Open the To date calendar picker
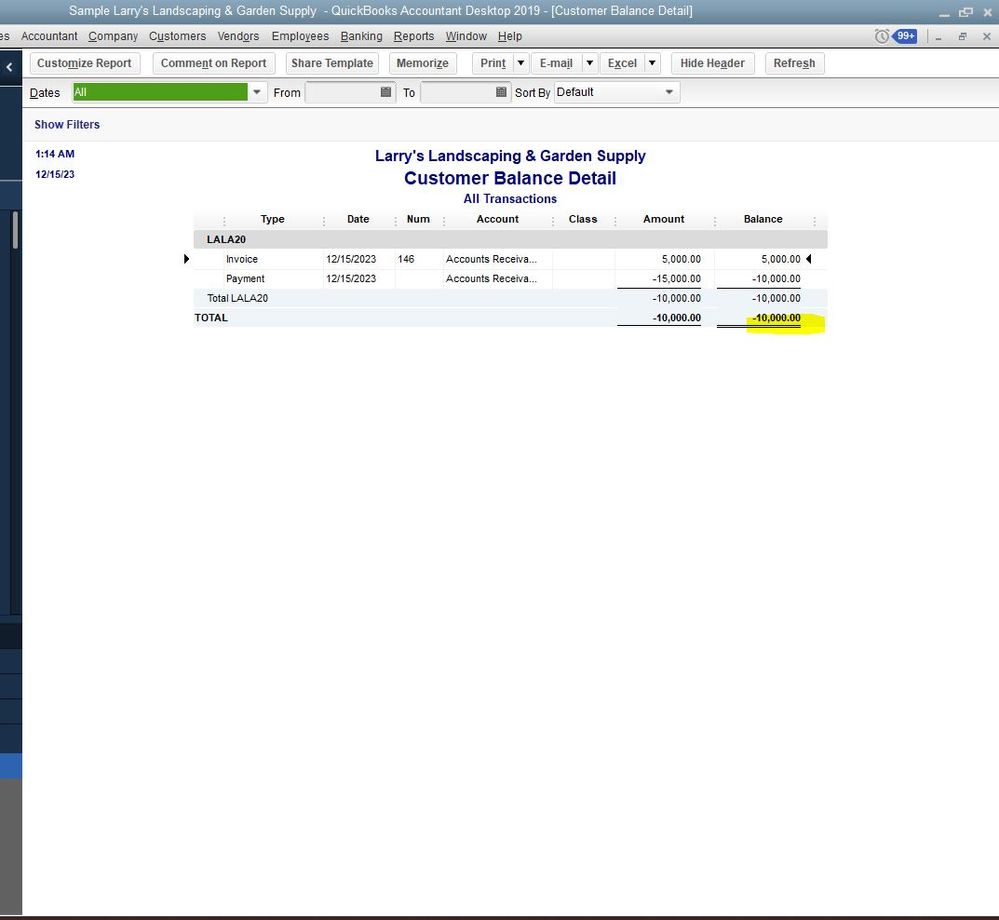 click(x=501, y=92)
